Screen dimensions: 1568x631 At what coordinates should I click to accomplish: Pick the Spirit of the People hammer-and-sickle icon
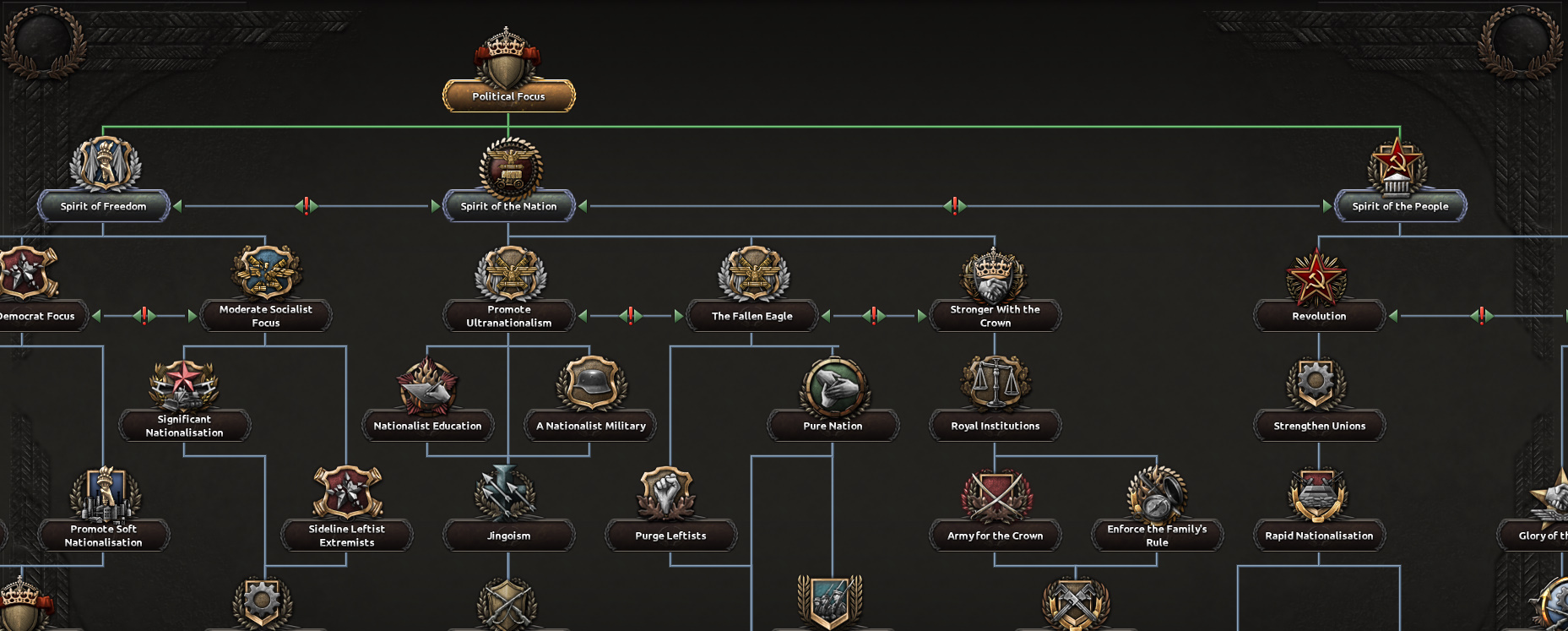(1397, 166)
